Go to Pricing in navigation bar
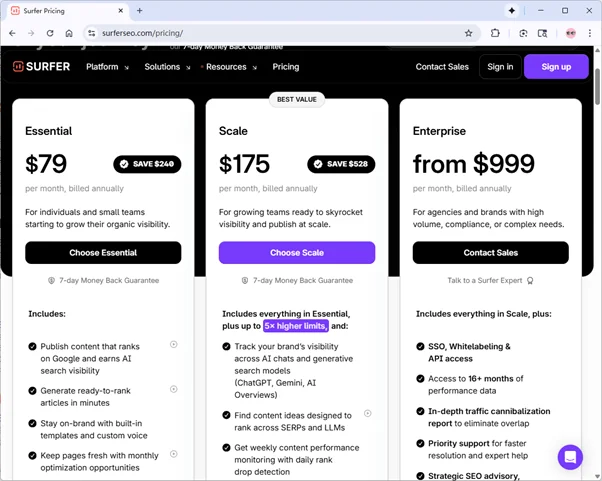602x481 pixels. tap(285, 67)
